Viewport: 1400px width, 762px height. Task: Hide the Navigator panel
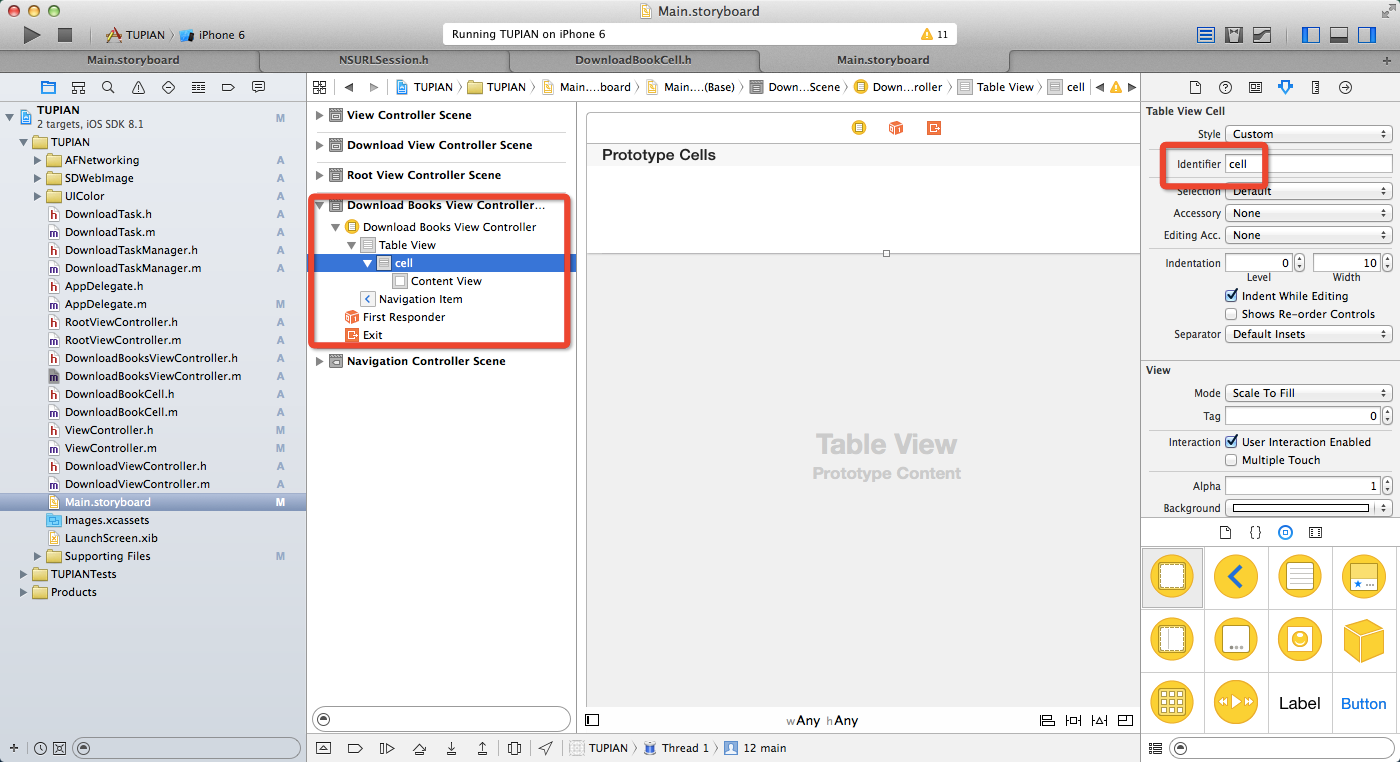point(1311,35)
